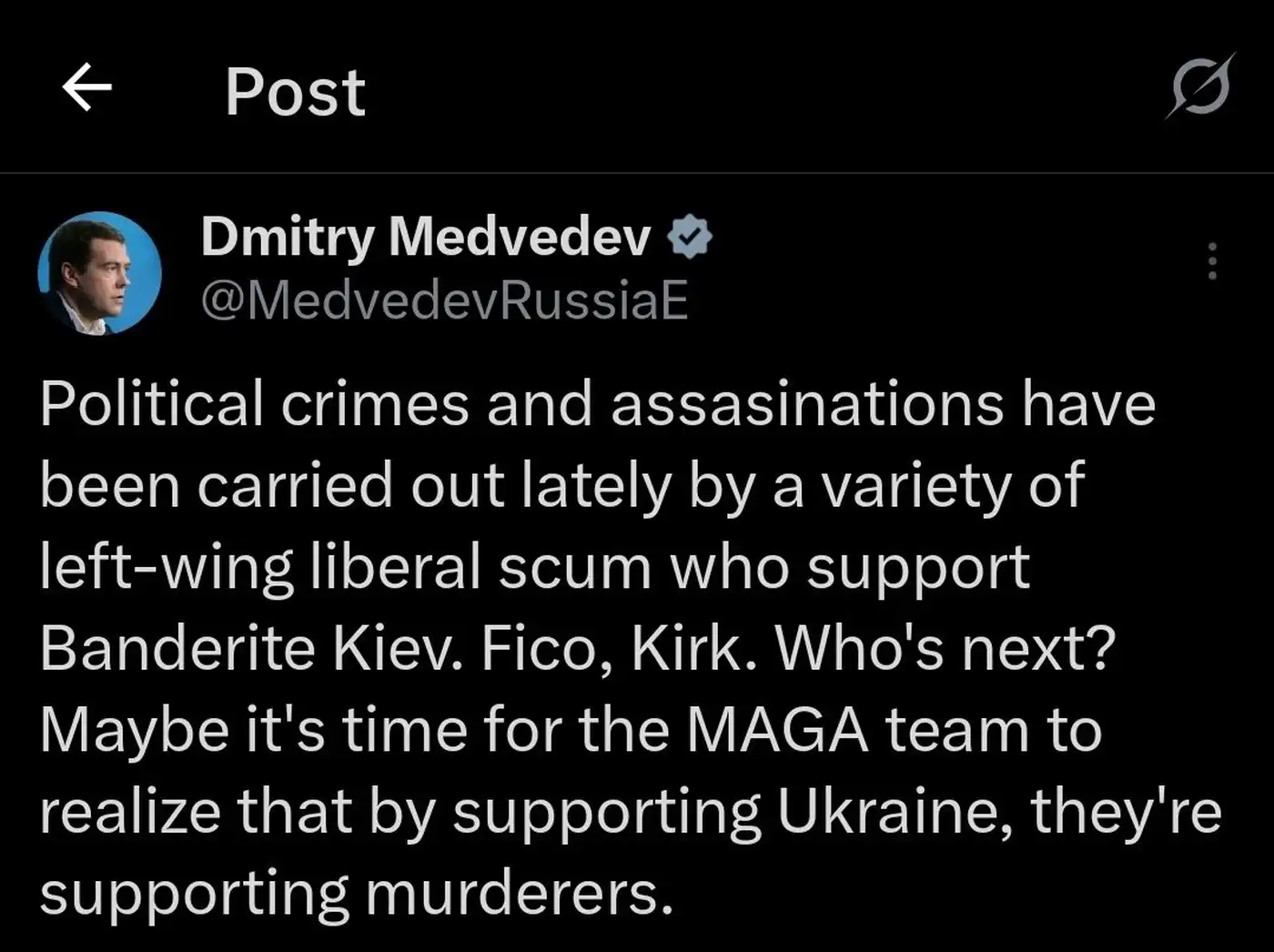The height and width of the screenshot is (952, 1274).
Task: Click the word "Ukraine" in the post
Action: pyautogui.click(x=895, y=811)
